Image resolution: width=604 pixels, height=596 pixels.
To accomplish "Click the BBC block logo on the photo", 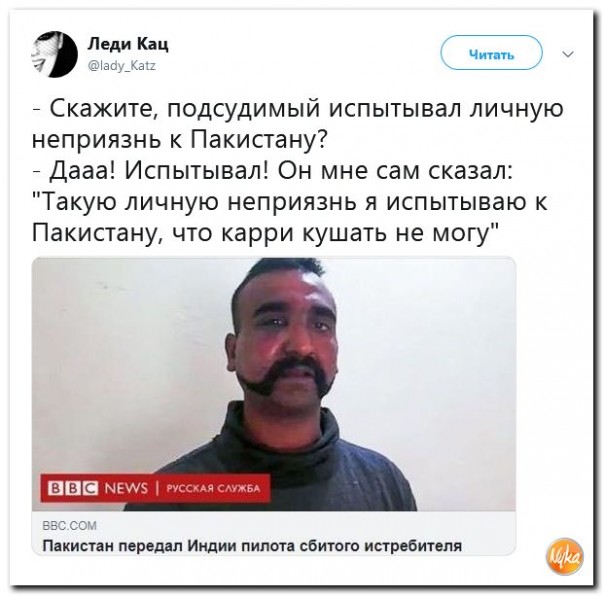I will click(x=73, y=488).
